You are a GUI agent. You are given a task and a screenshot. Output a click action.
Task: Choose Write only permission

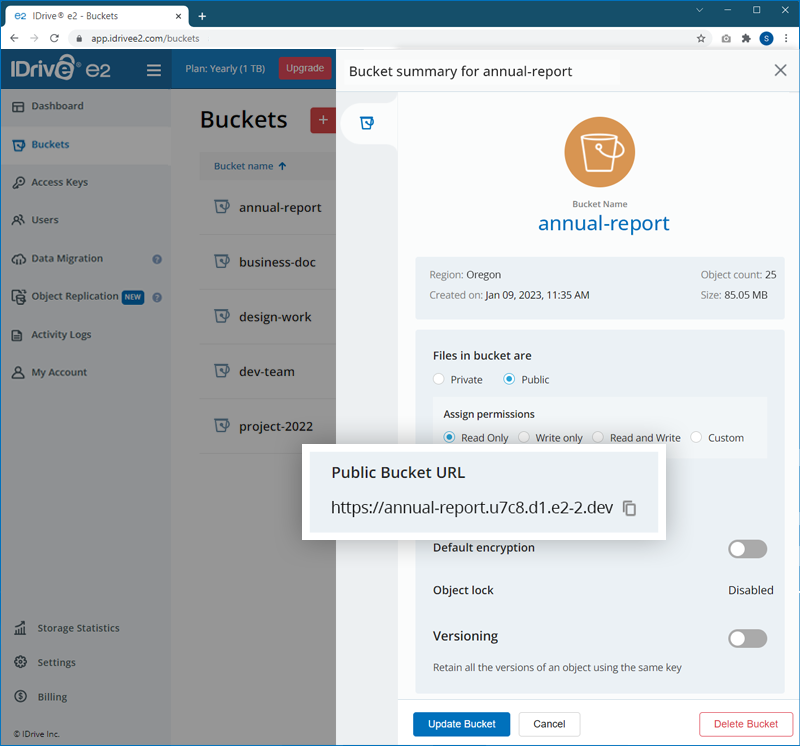(x=523, y=437)
